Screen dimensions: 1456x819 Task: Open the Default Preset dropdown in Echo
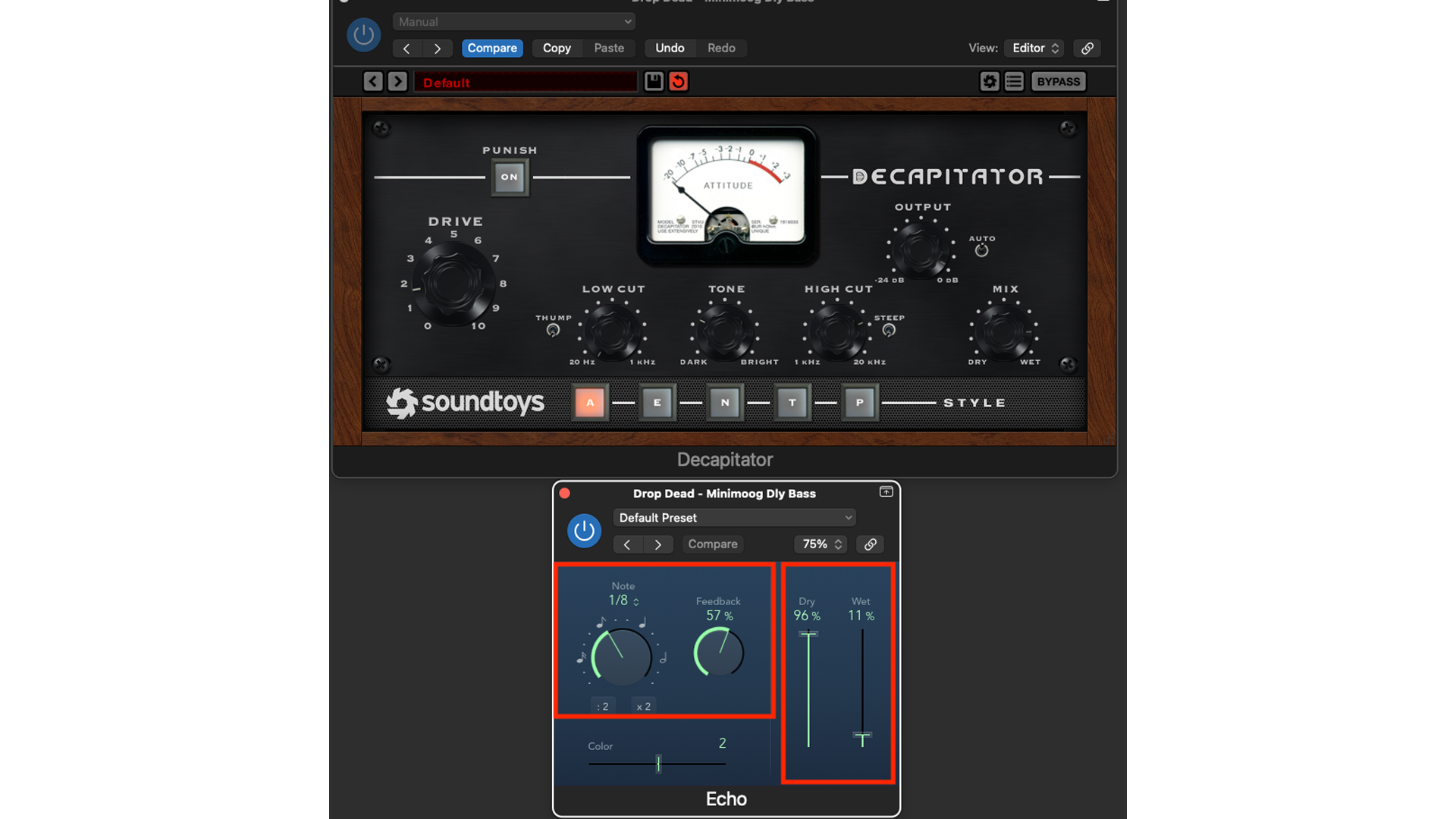[734, 518]
